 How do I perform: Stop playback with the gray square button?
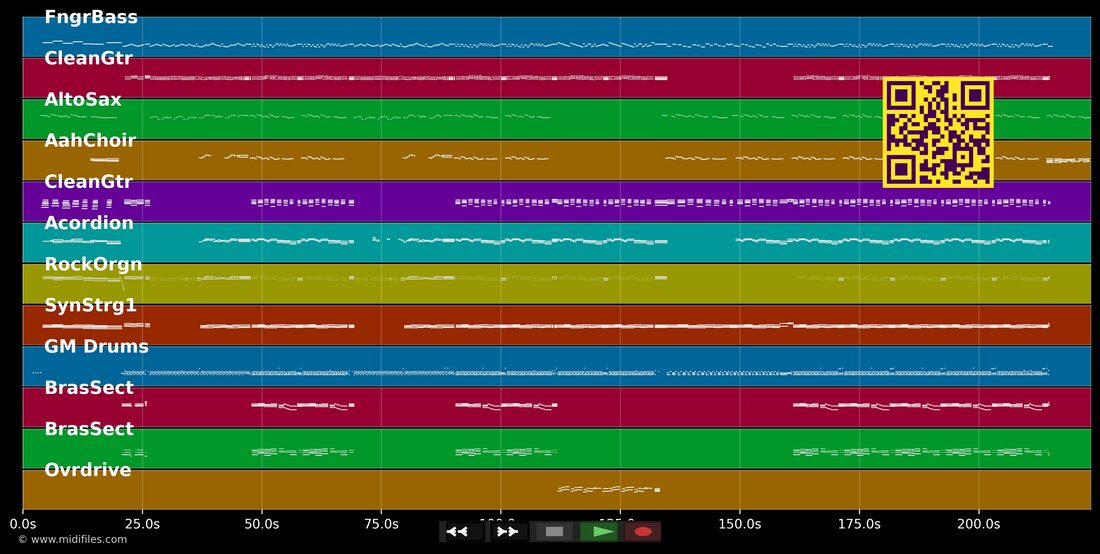[x=554, y=532]
